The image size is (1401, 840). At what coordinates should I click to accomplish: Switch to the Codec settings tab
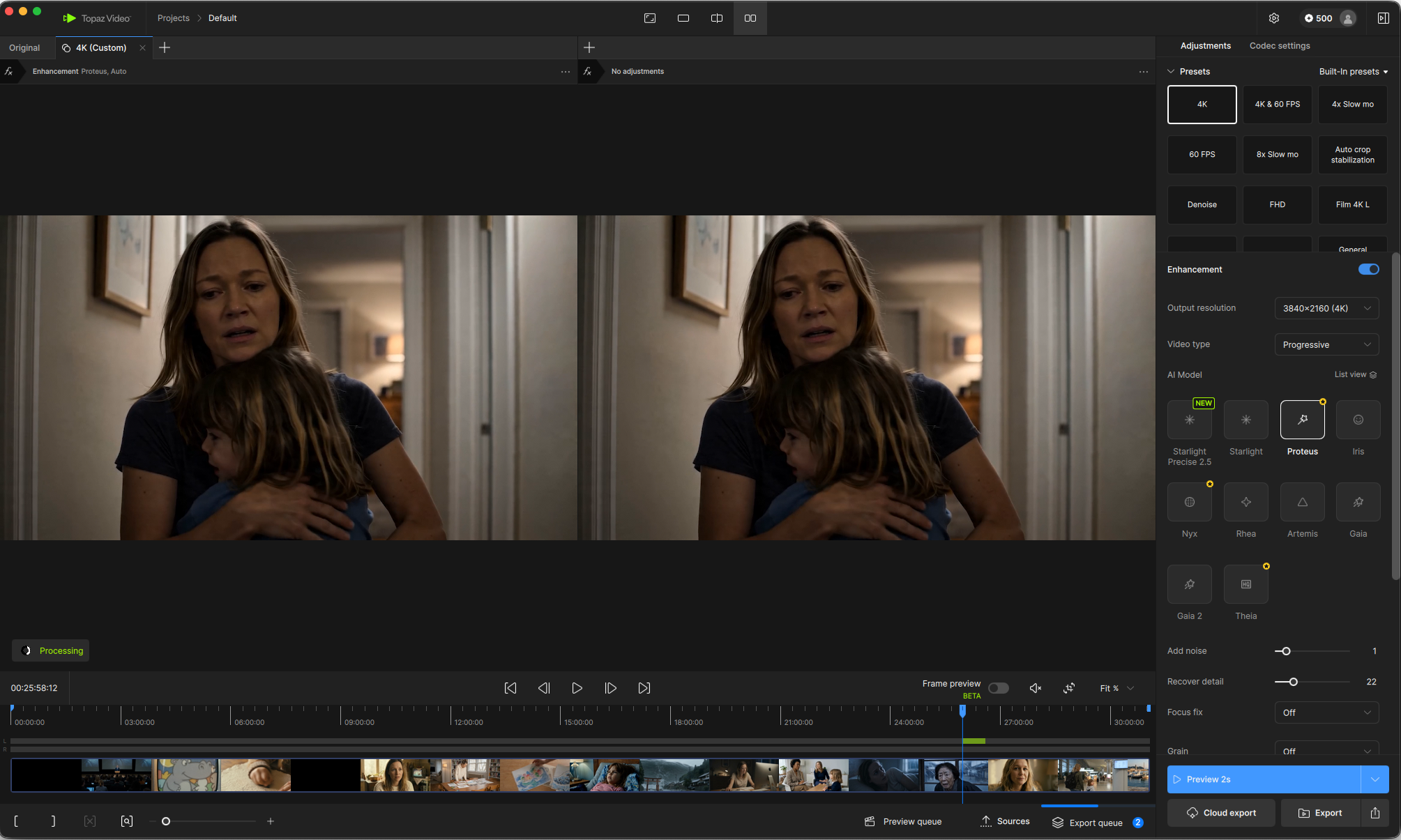click(x=1279, y=46)
